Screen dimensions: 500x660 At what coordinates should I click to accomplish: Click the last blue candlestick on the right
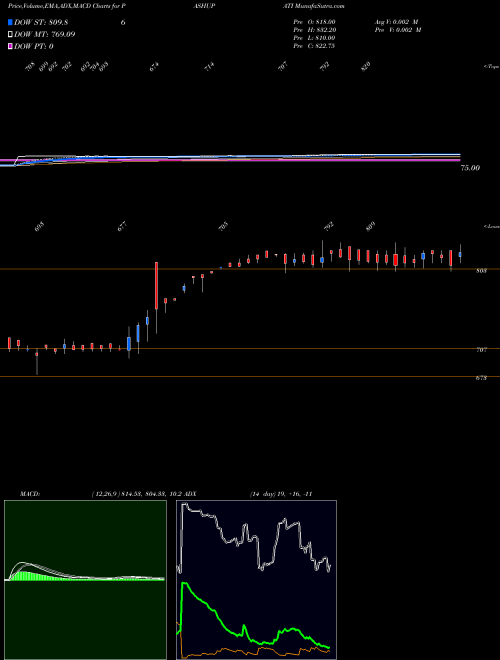tap(460, 254)
